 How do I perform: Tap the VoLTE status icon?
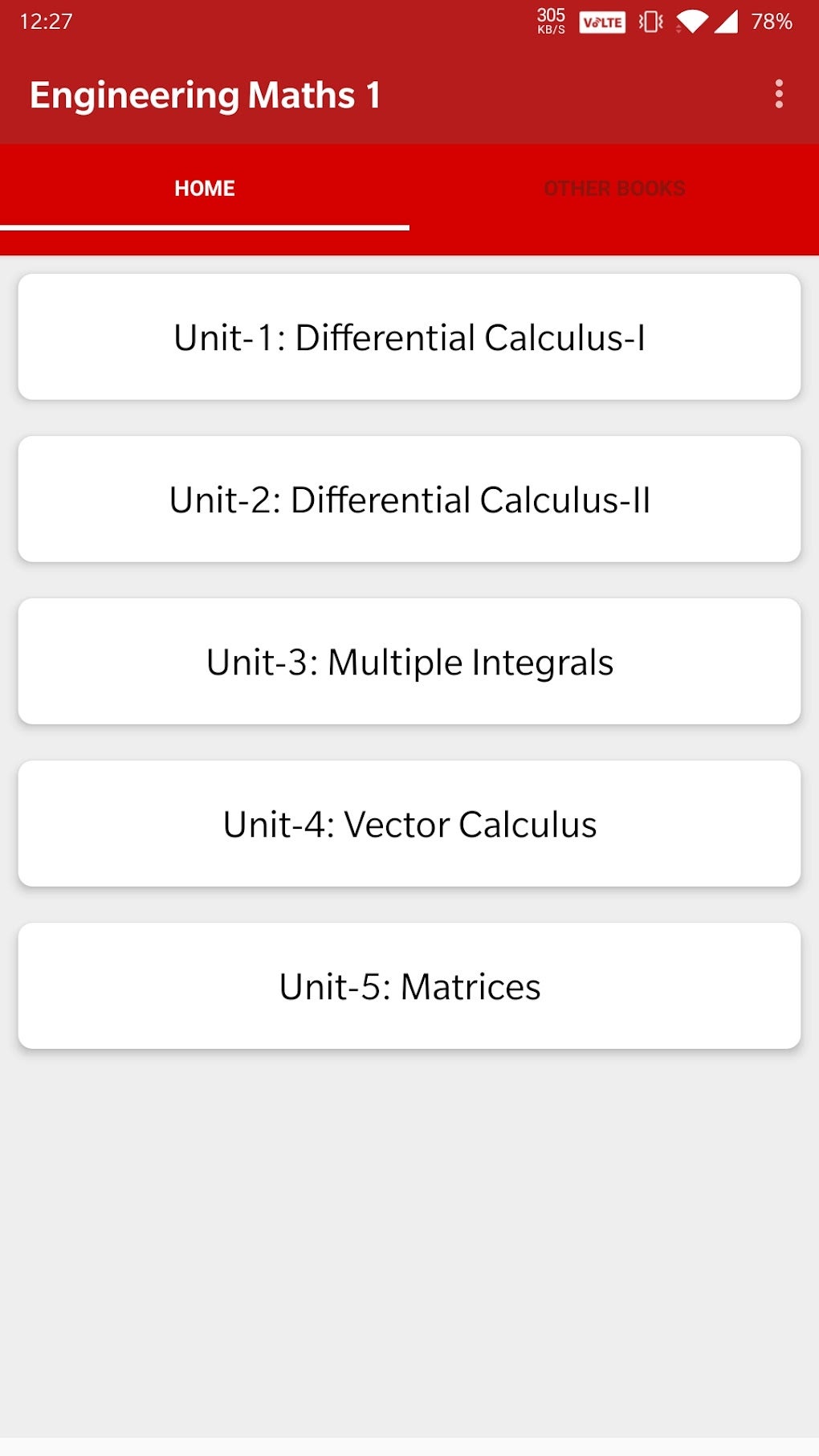(602, 22)
